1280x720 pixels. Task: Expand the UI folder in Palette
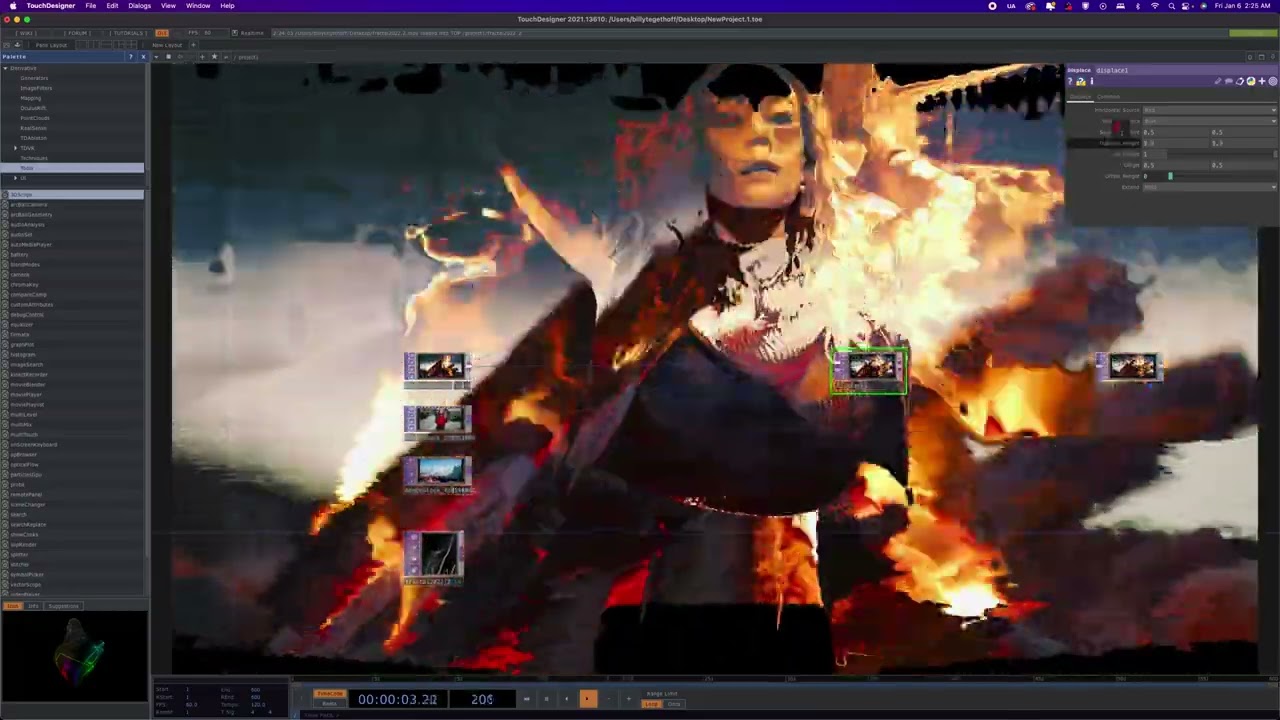pos(15,178)
